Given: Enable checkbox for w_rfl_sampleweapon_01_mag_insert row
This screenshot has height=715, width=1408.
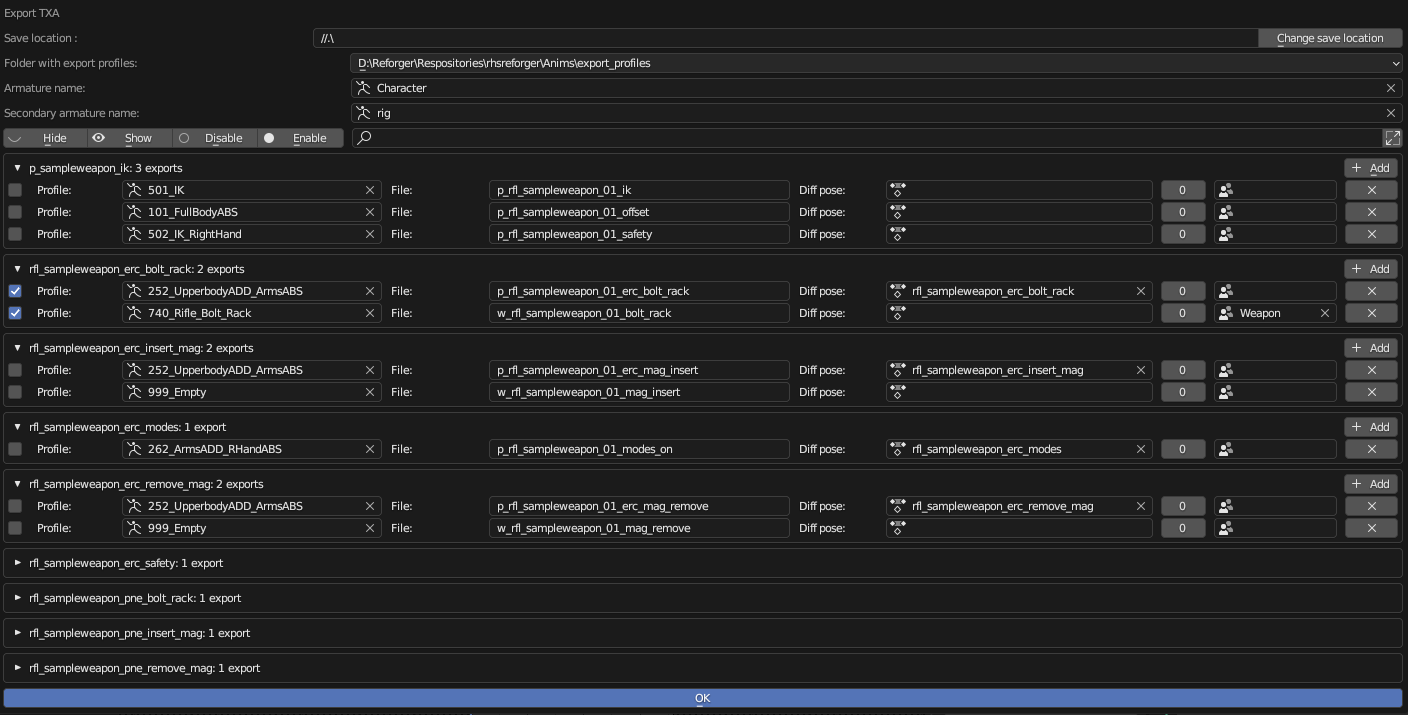Looking at the screenshot, I should point(15,392).
